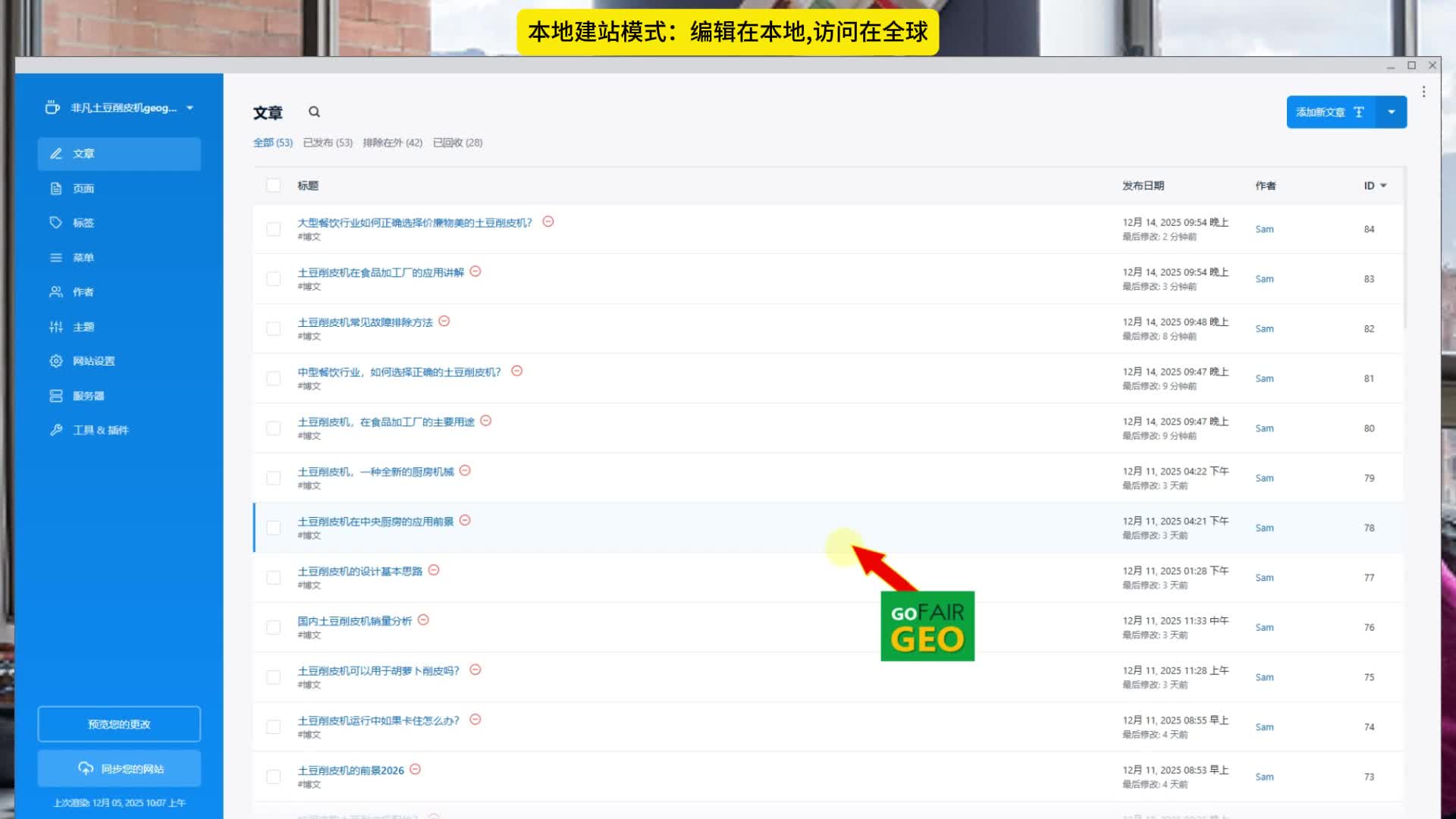Open the 页面 pages section icon
This screenshot has height=819, width=1456.
click(56, 189)
